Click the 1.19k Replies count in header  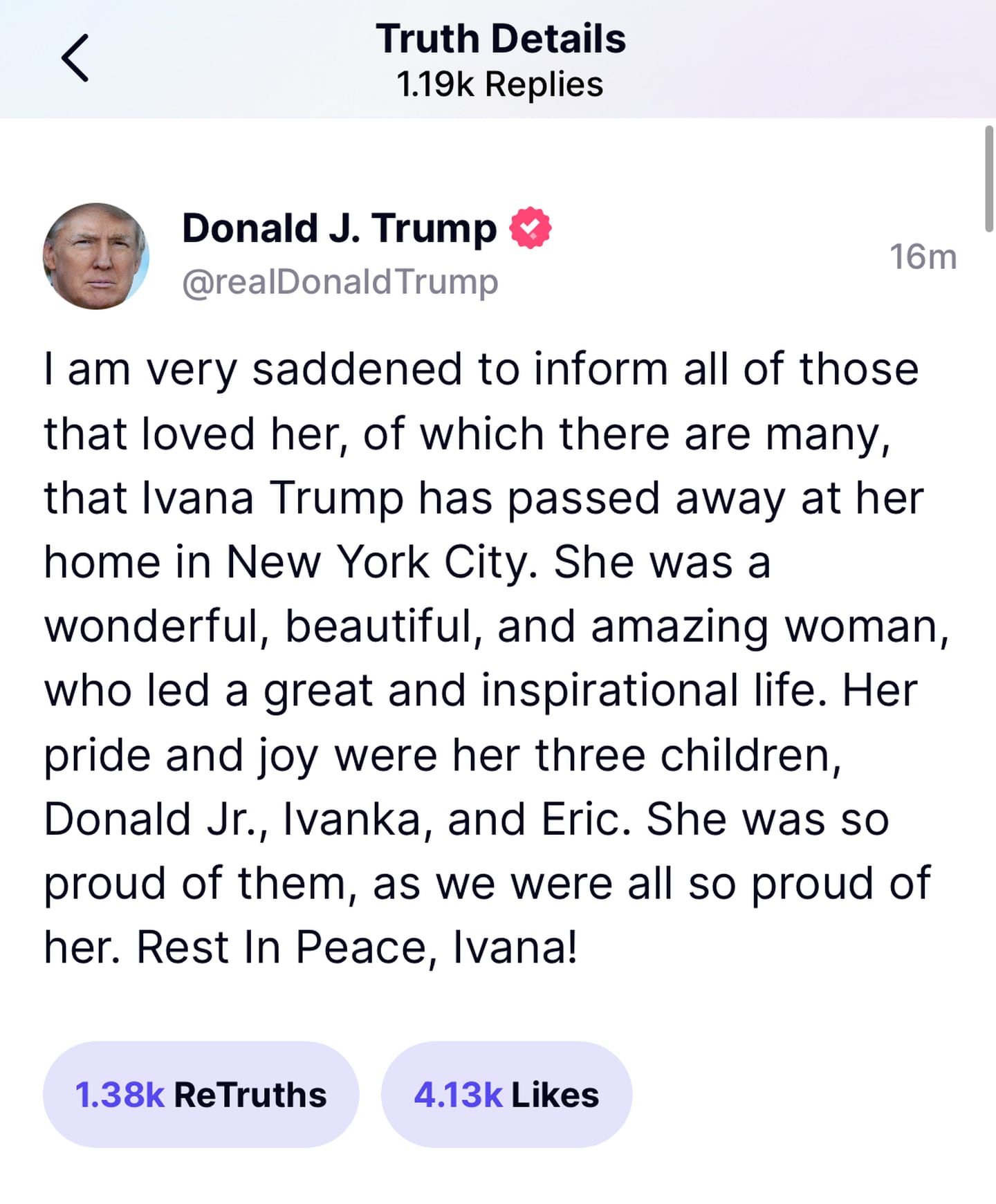coord(500,84)
